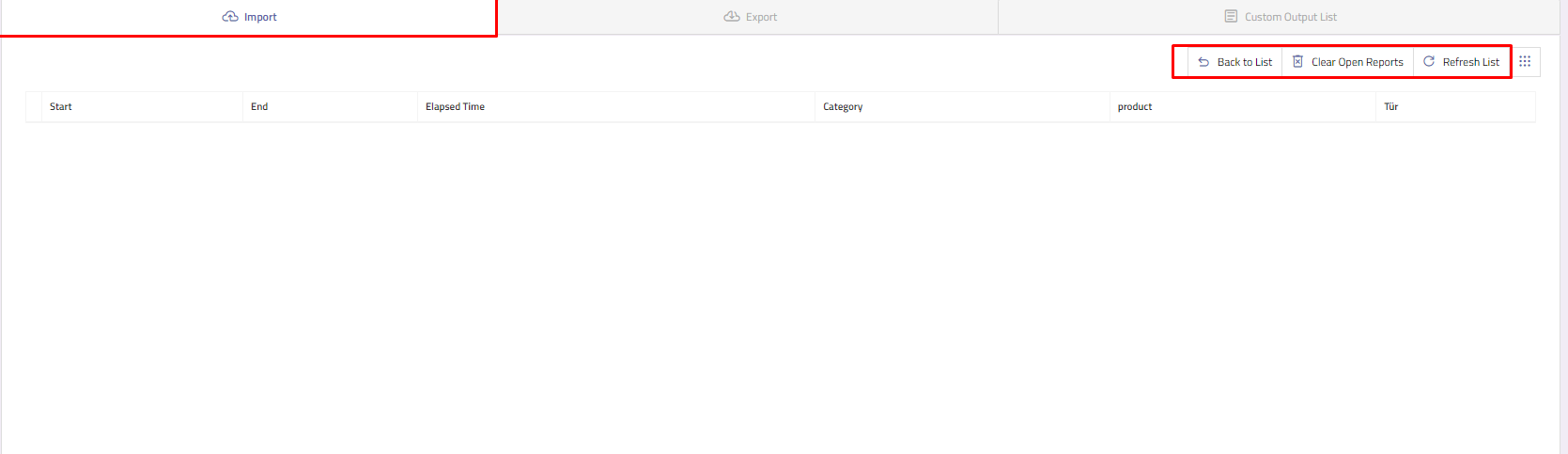Image resolution: width=1568 pixels, height=454 pixels.
Task: Sort by the End column header
Action: click(259, 107)
